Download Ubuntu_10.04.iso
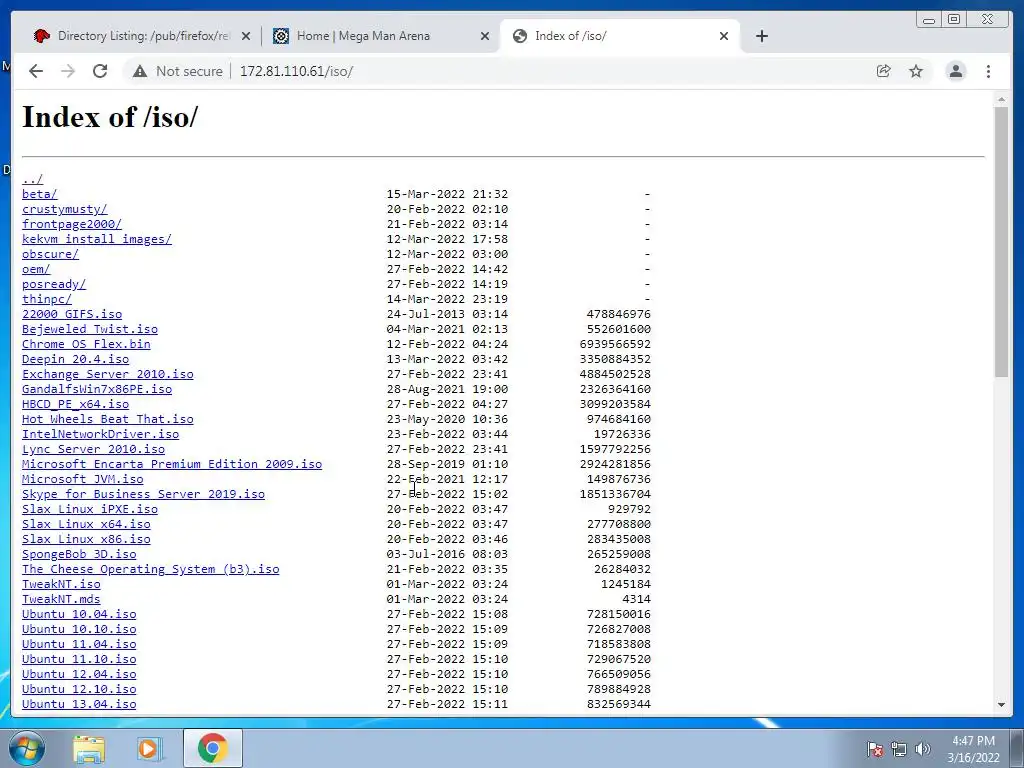 click(x=79, y=615)
